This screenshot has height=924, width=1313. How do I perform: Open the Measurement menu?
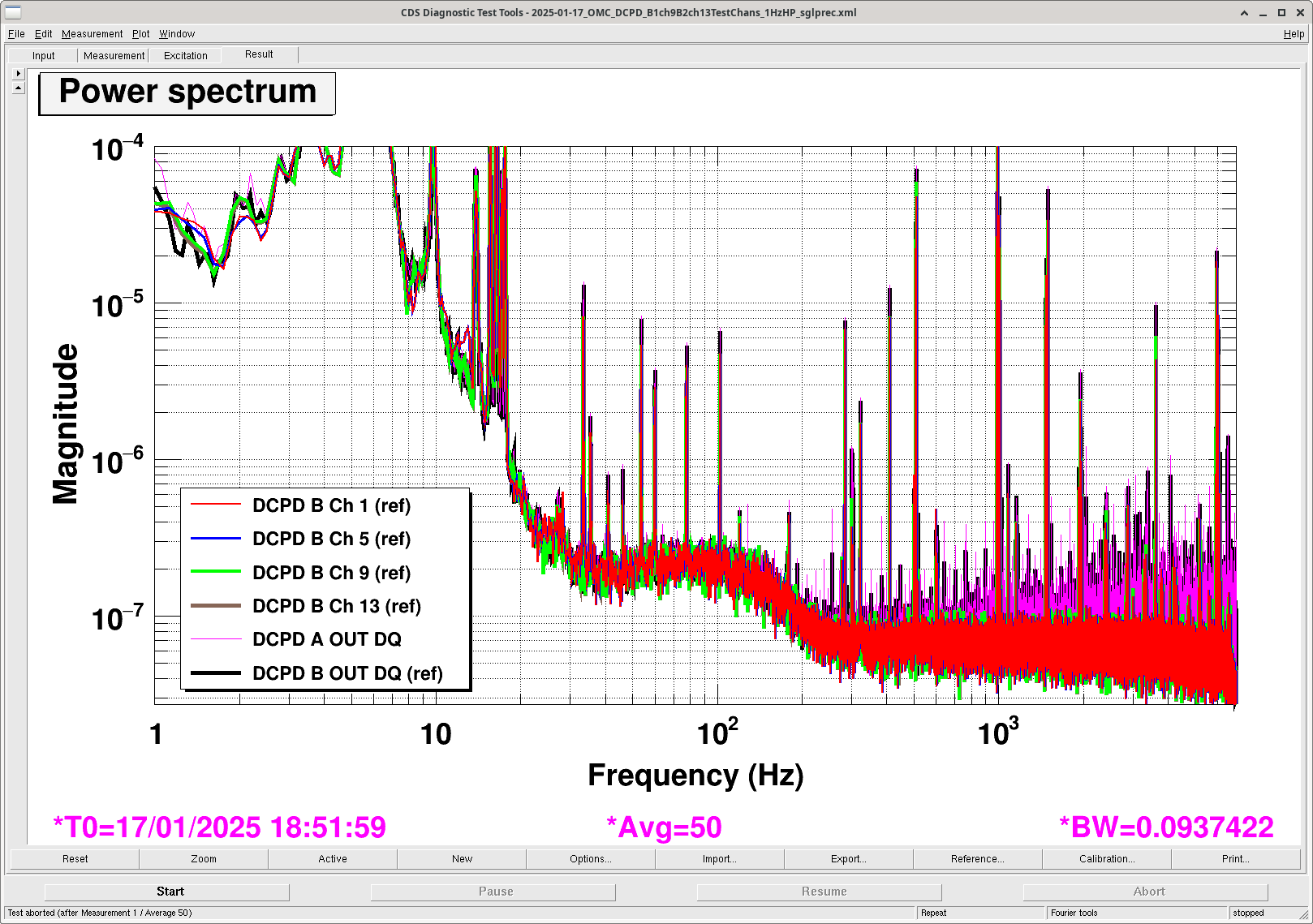(x=92, y=34)
